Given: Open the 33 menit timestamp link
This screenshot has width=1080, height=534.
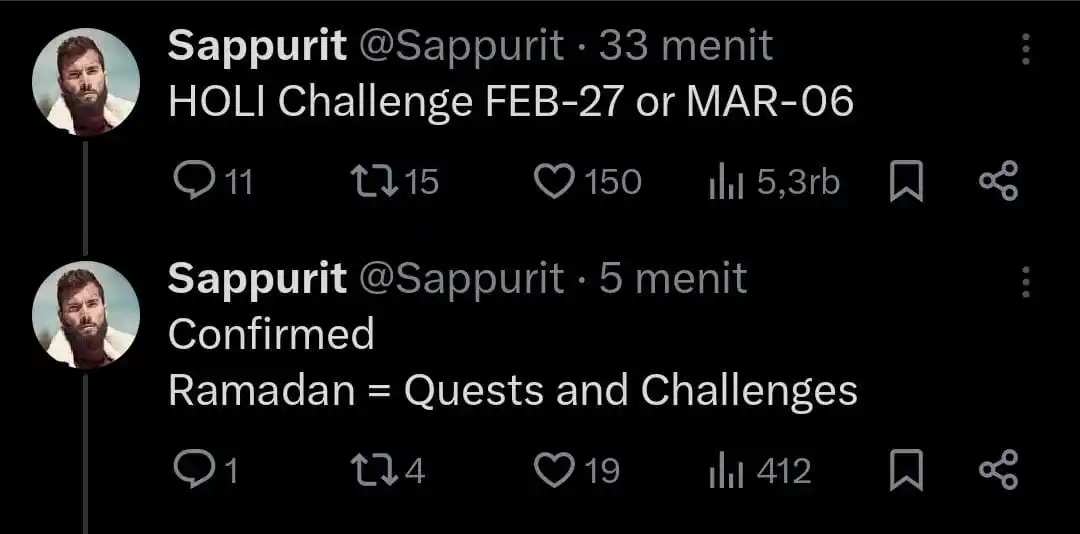Looking at the screenshot, I should [x=686, y=45].
